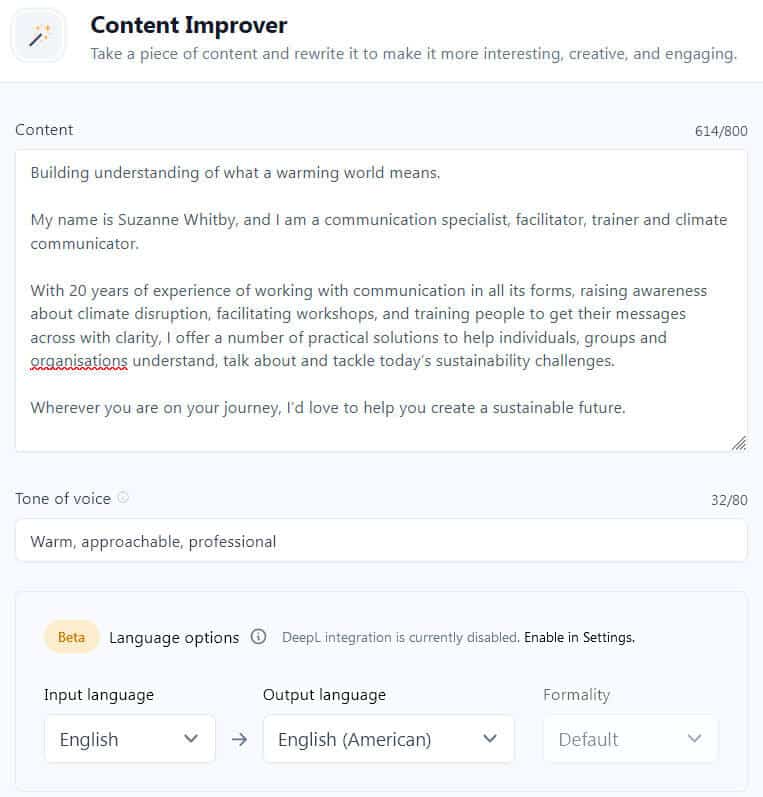Open the Formality Default dropdown
Viewport: 763px width, 797px height.
pyautogui.click(x=630, y=740)
